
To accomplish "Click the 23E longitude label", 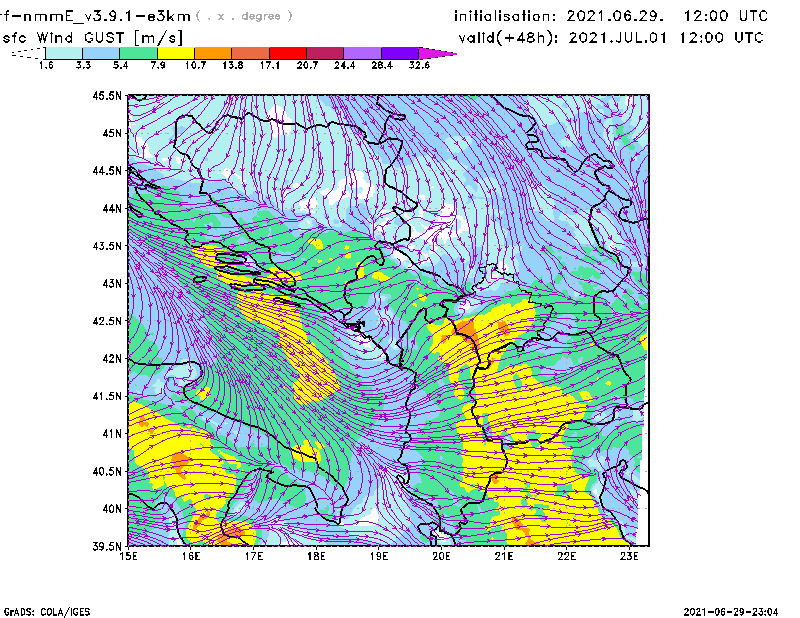I will click(x=629, y=556).
